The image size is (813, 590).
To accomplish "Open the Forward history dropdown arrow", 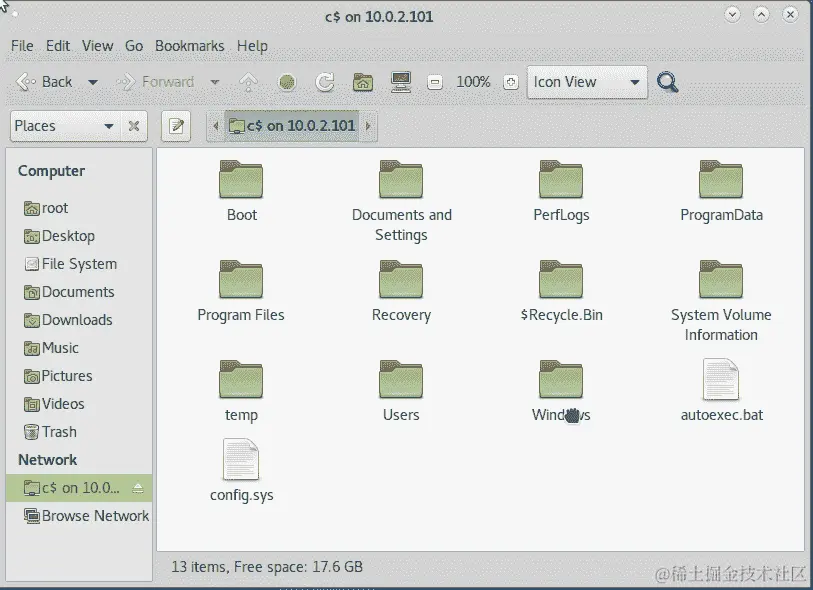I will (215, 82).
